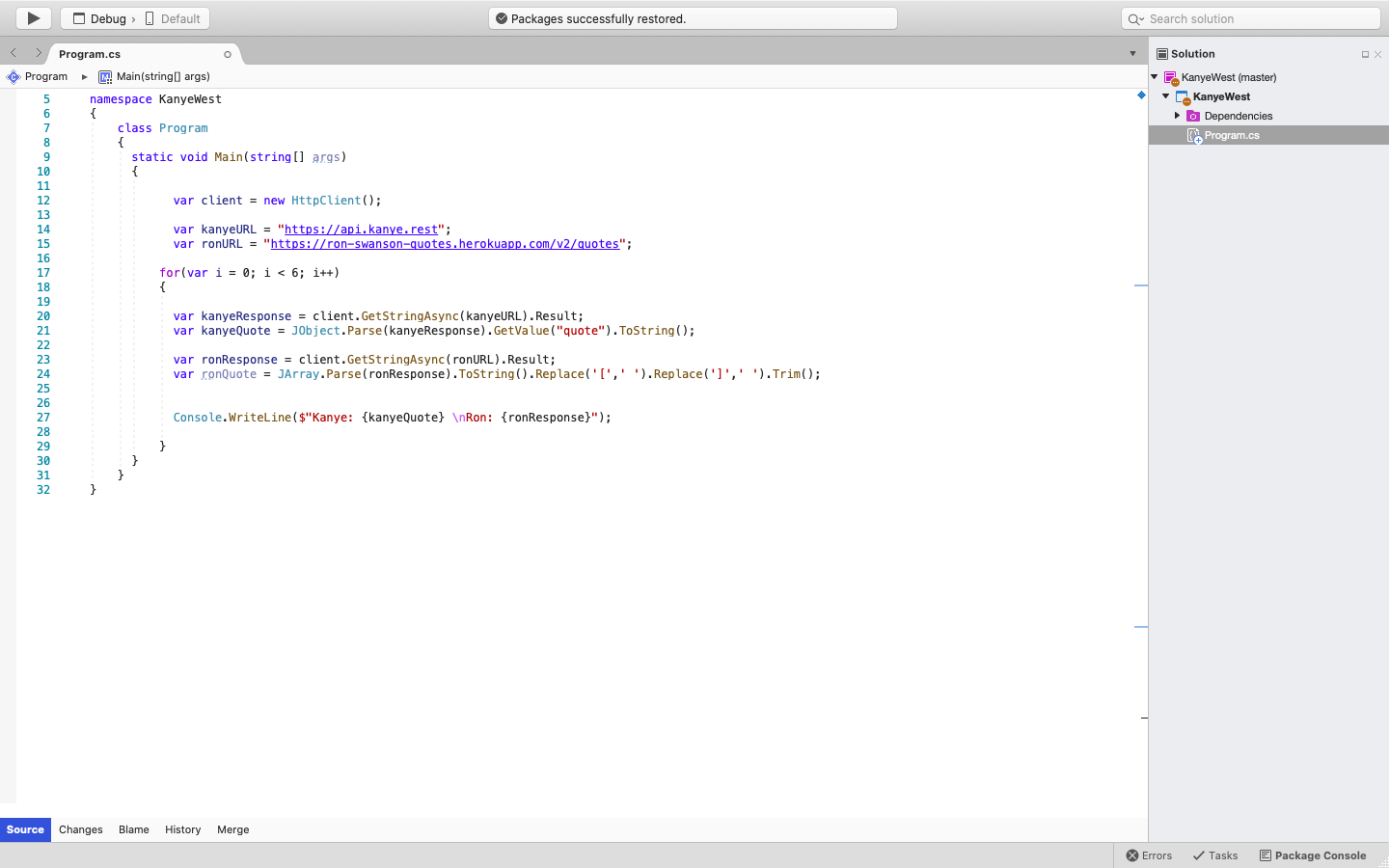Click inside the Search solution field
1389x868 pixels.
(x=1254, y=17)
